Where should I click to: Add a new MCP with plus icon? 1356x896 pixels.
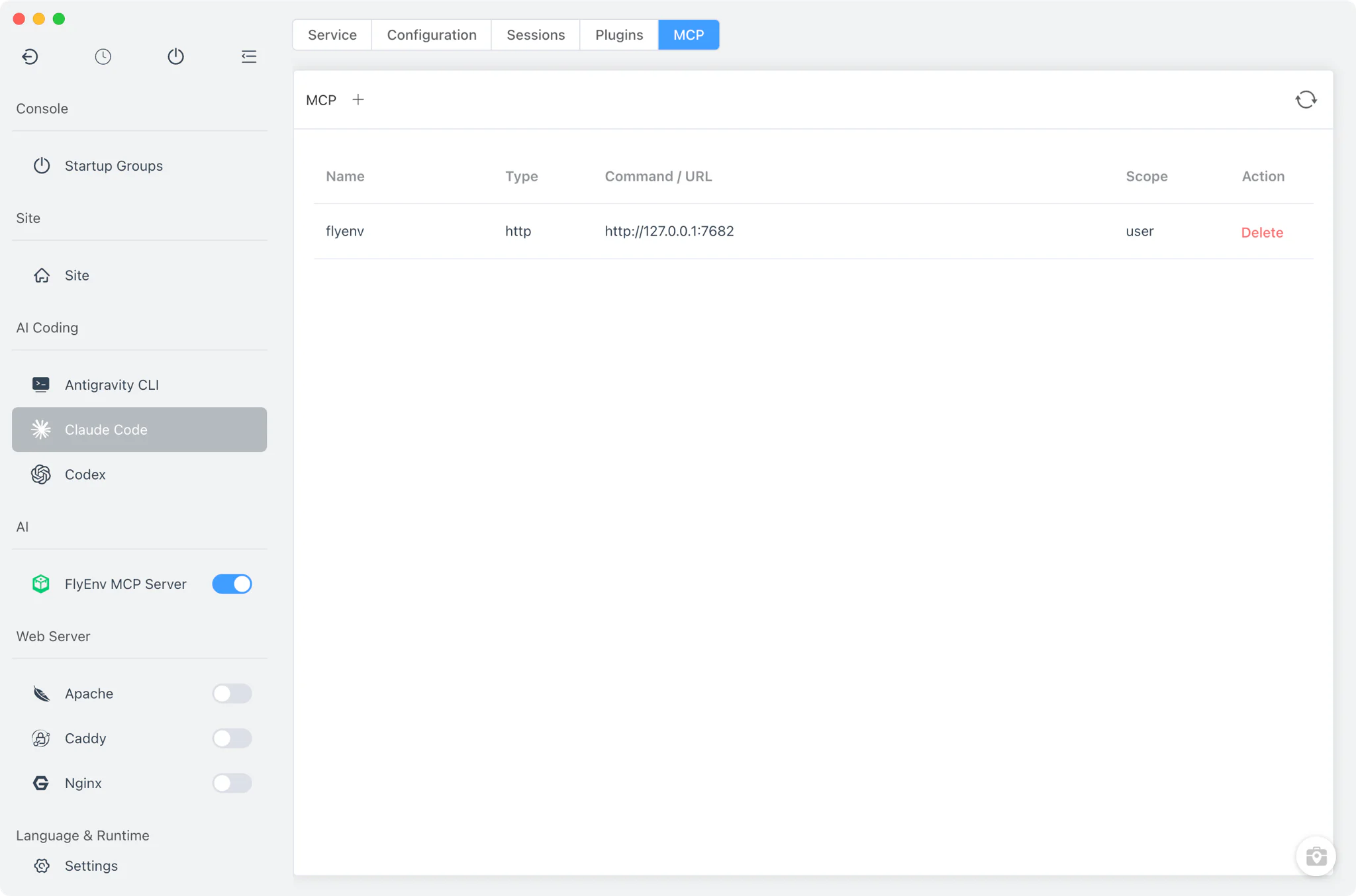(x=358, y=100)
